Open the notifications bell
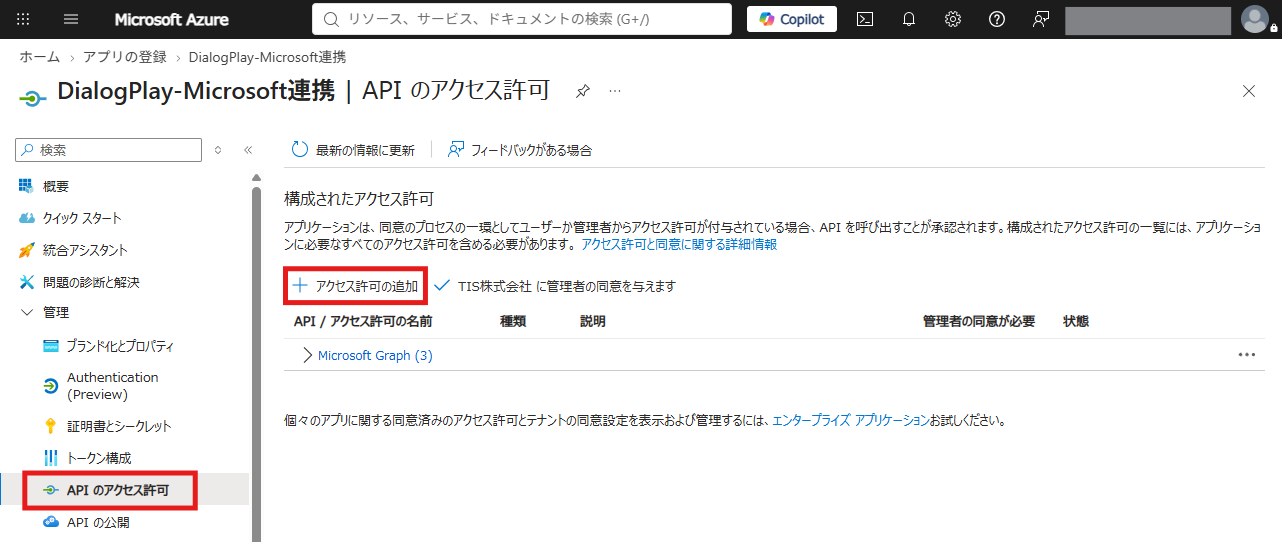1282x542 pixels. [x=909, y=19]
